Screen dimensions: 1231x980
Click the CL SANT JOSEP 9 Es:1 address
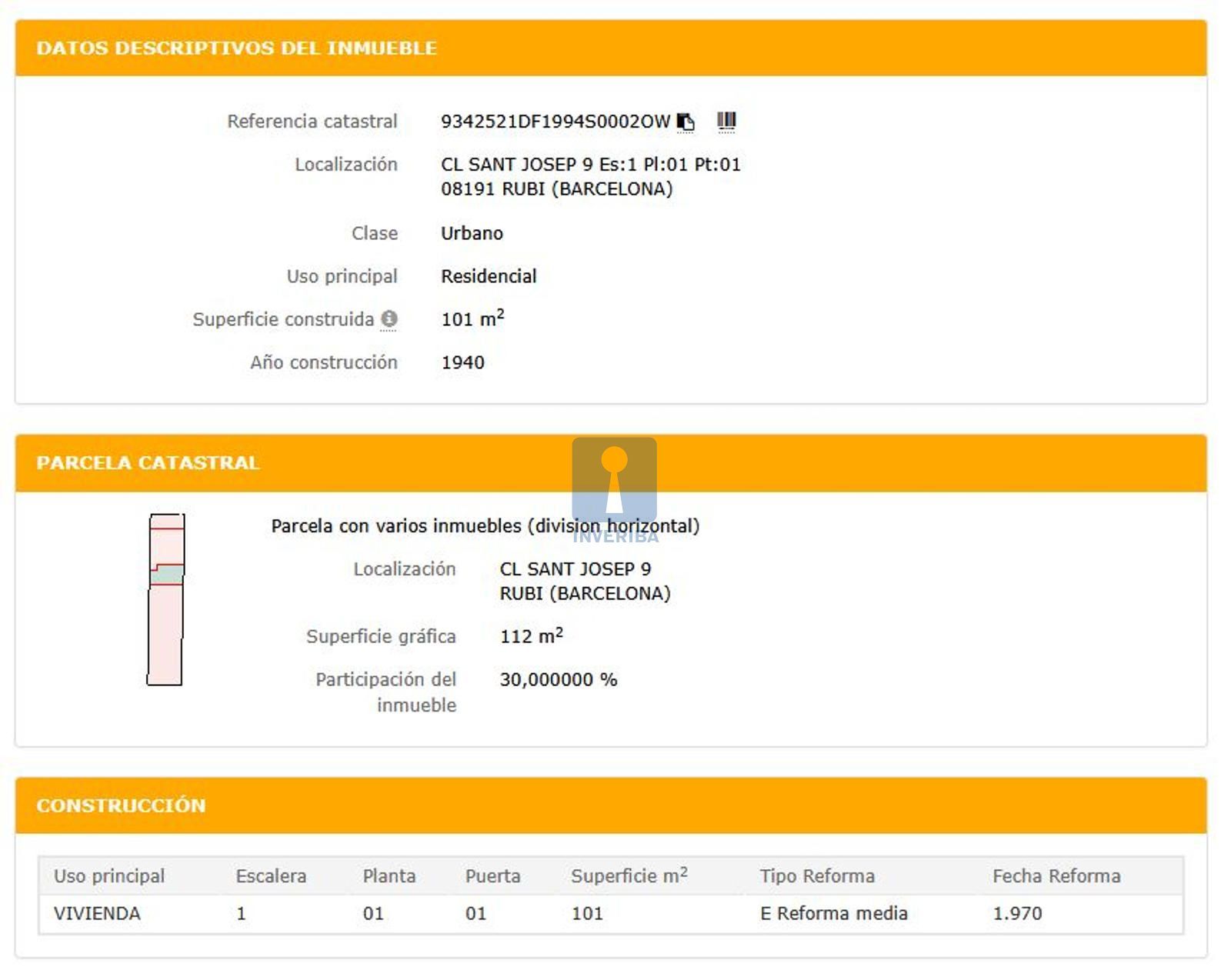pos(590,165)
